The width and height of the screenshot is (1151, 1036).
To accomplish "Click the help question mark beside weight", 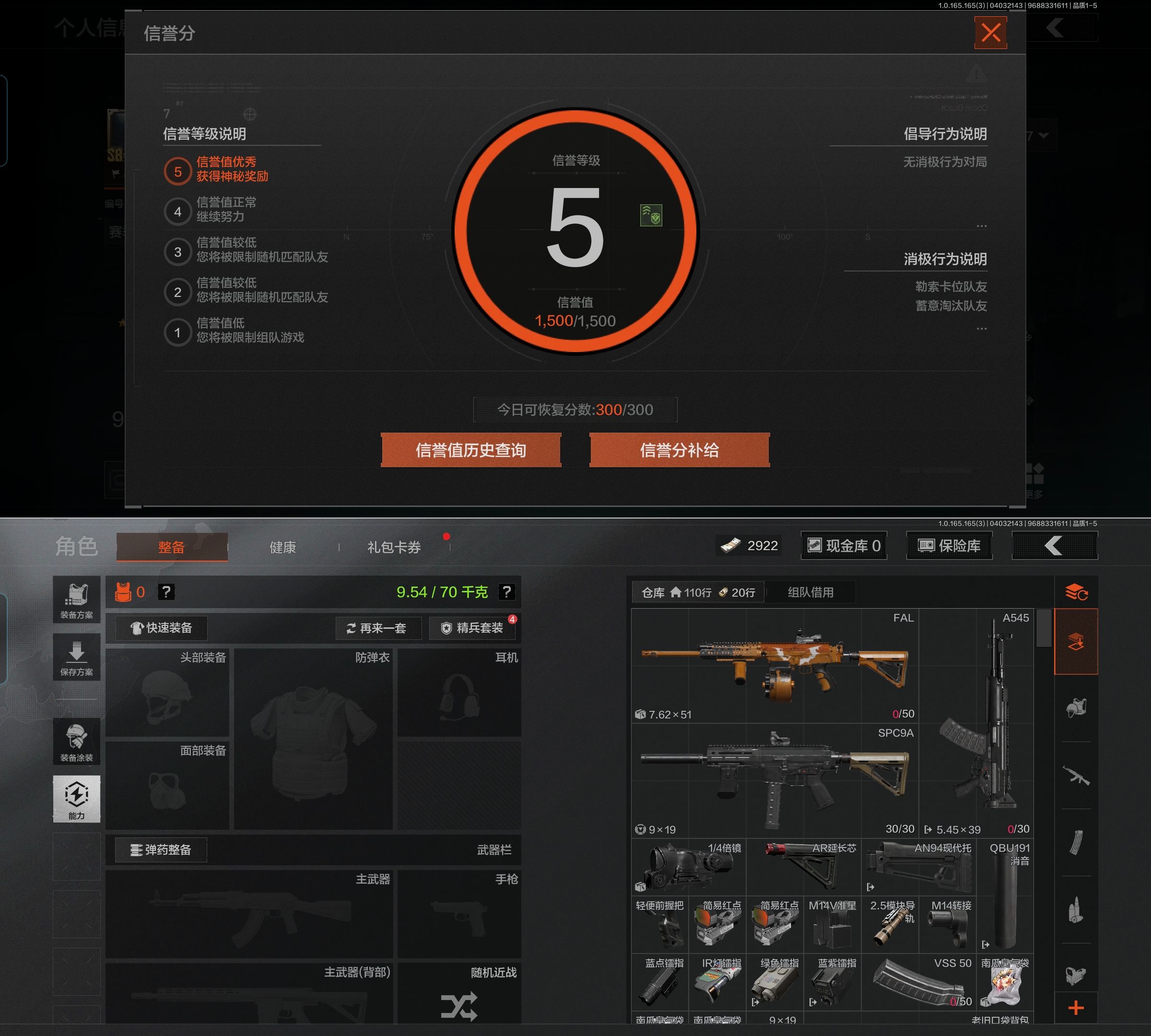I will click(x=506, y=592).
